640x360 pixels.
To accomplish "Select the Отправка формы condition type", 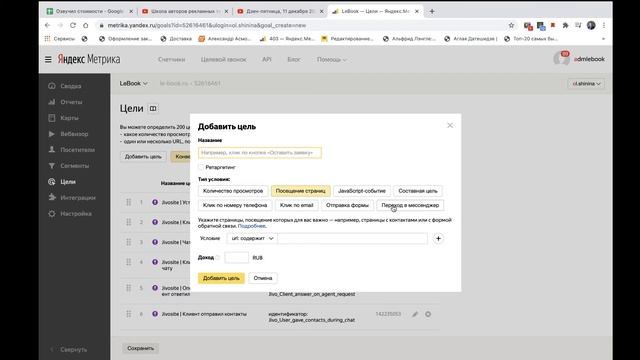I will 347,205.
